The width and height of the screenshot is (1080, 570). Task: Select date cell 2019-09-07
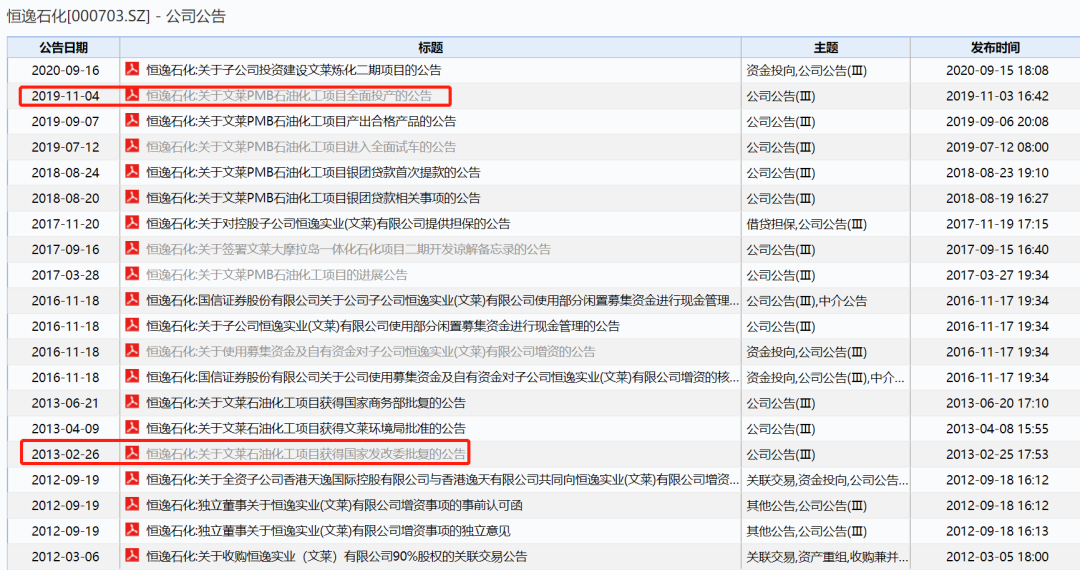[x=65, y=121]
